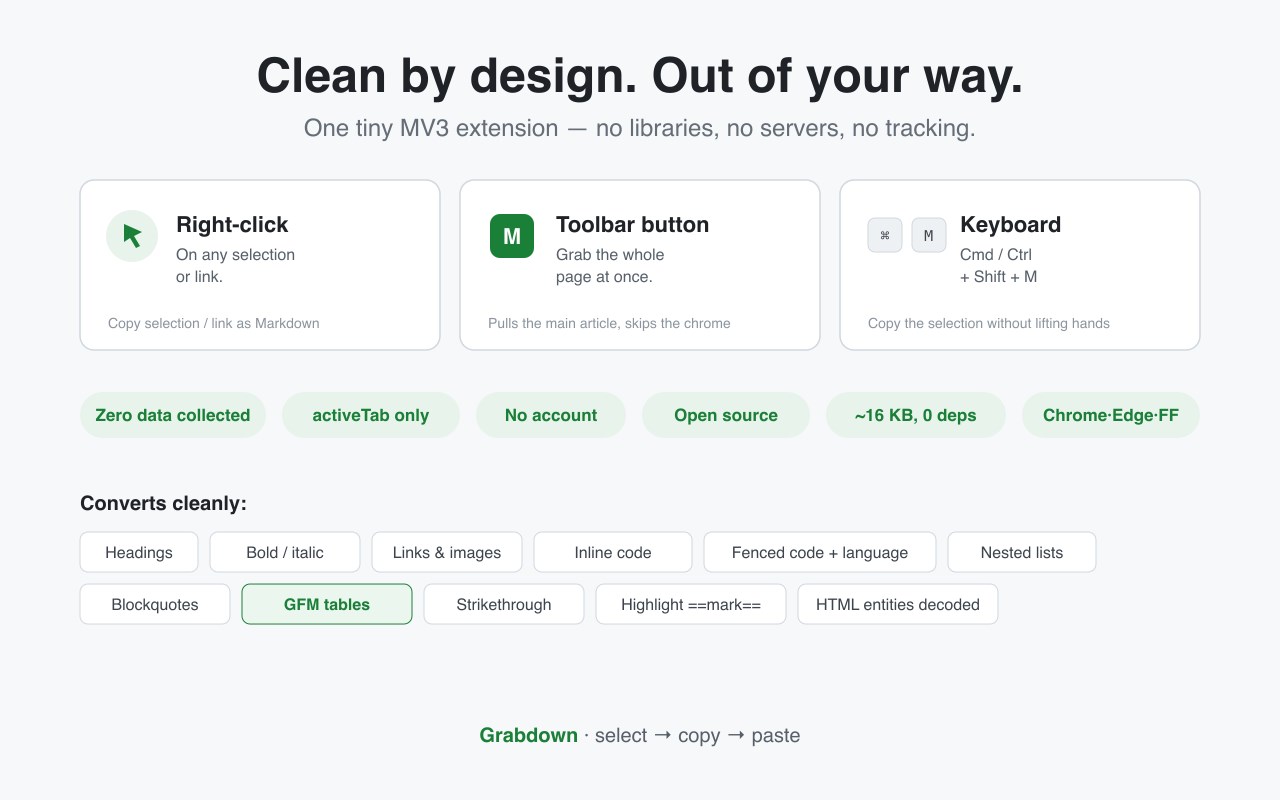Click the green cursor arrow icon

(132, 236)
